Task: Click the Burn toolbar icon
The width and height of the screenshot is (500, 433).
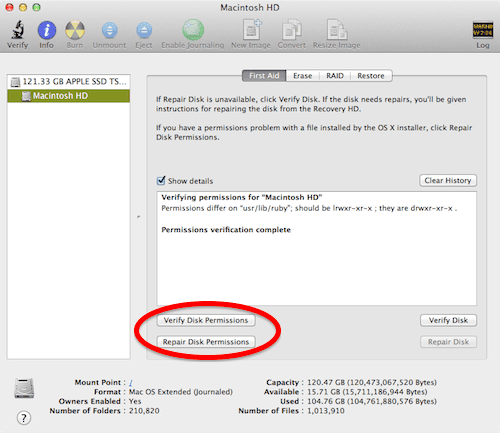Action: 75,30
